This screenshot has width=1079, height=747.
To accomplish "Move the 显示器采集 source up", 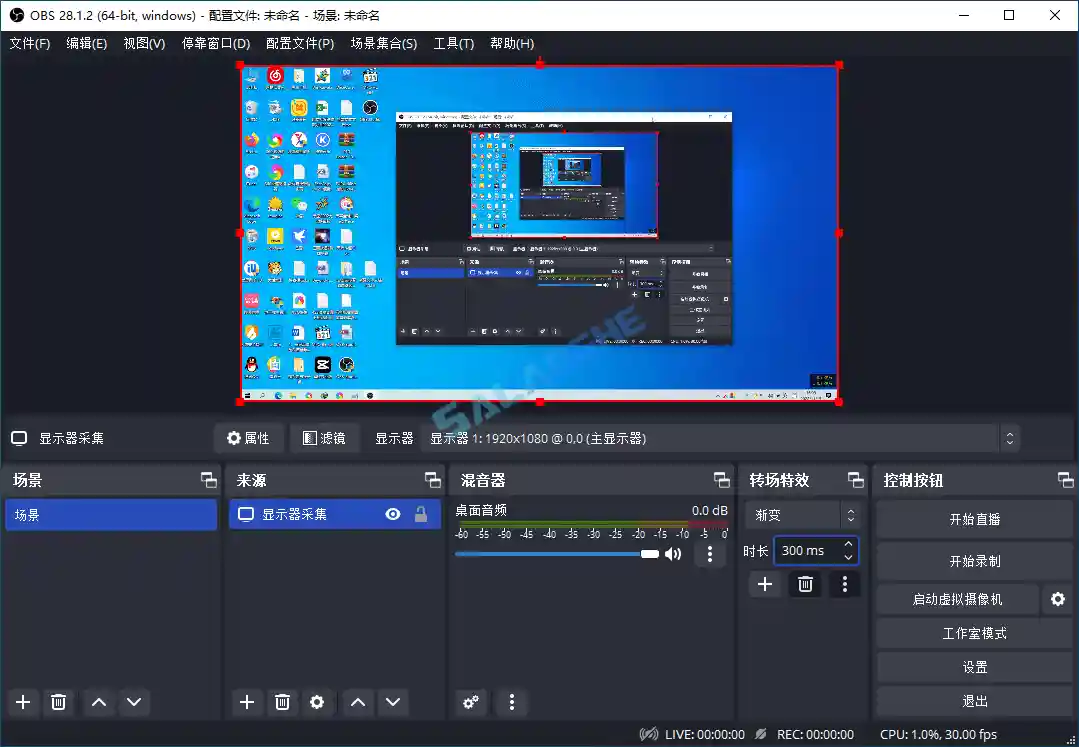I will click(357, 702).
